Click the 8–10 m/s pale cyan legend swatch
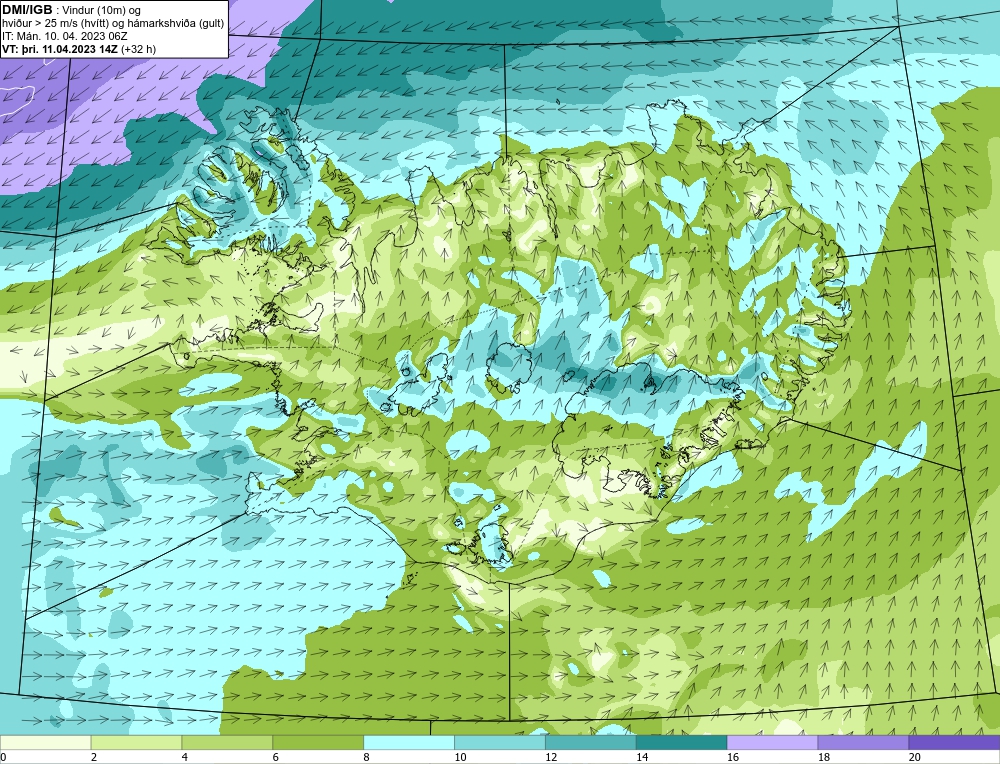The image size is (1000, 764). [x=409, y=742]
